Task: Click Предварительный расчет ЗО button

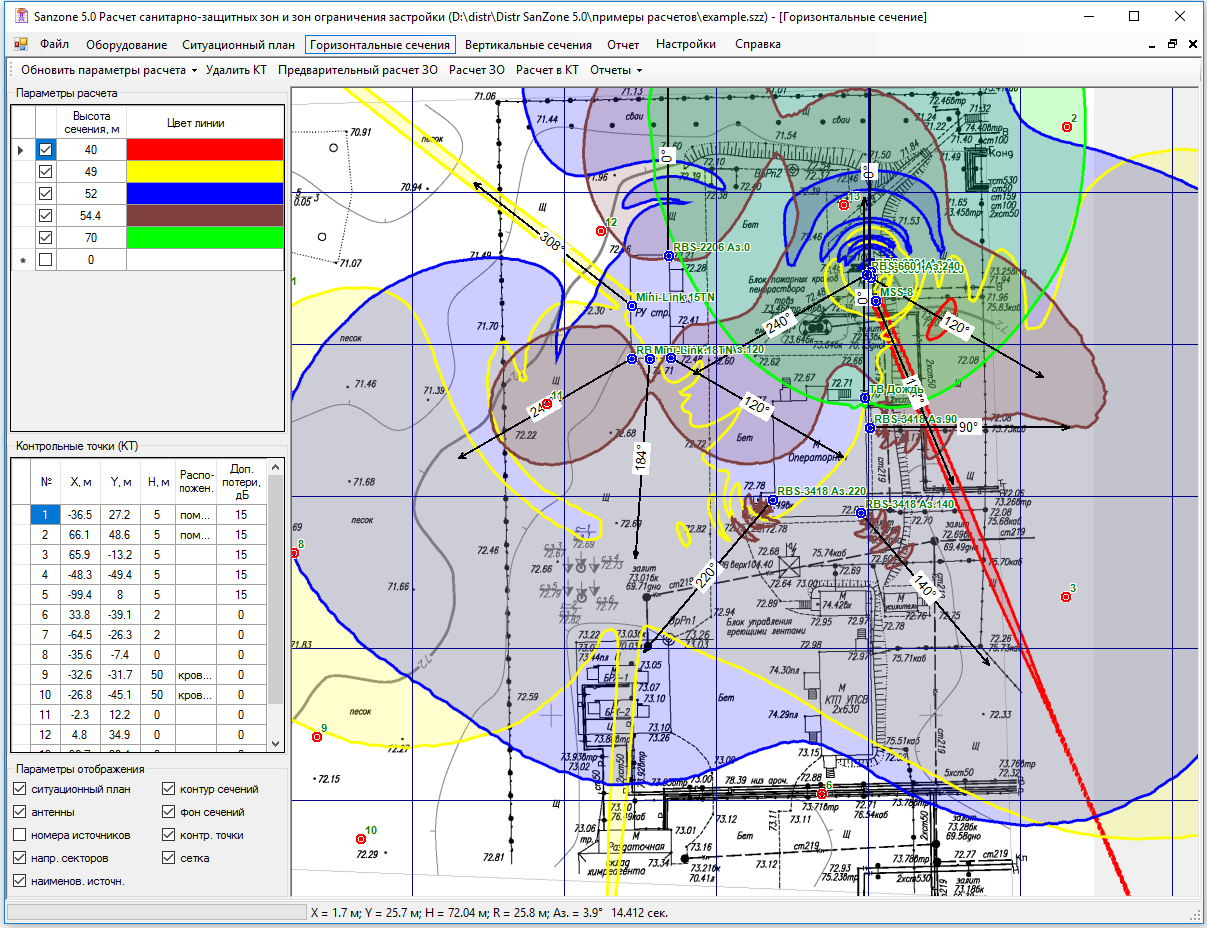Action: tap(358, 70)
